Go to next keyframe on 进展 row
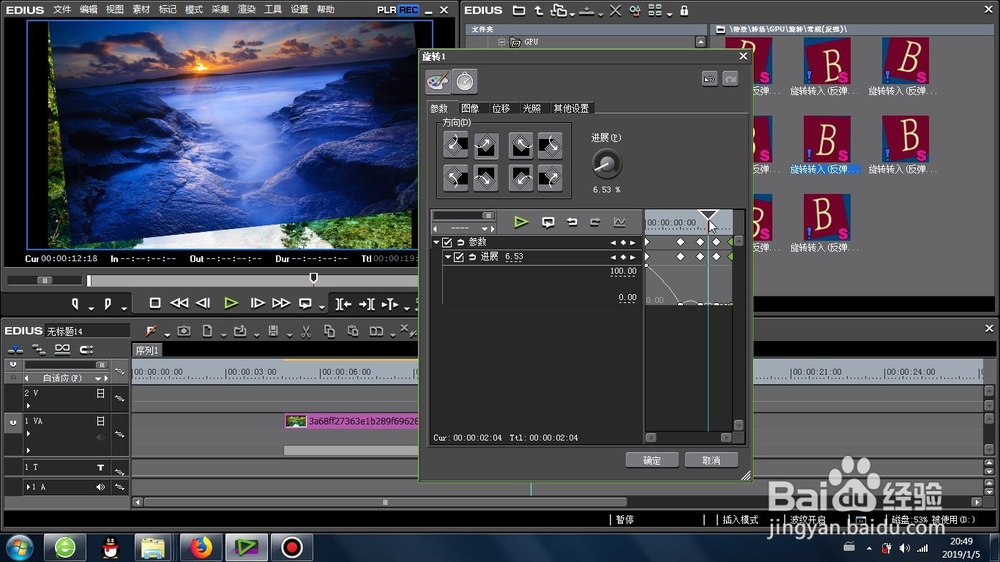1000x562 pixels. point(633,257)
